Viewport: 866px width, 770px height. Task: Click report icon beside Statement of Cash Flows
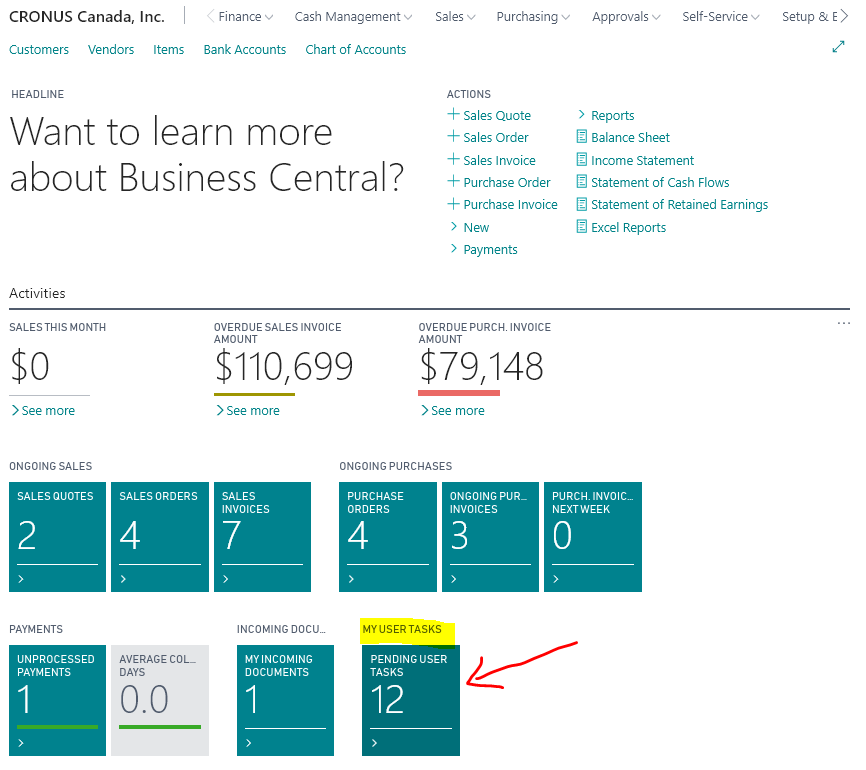[x=582, y=182]
